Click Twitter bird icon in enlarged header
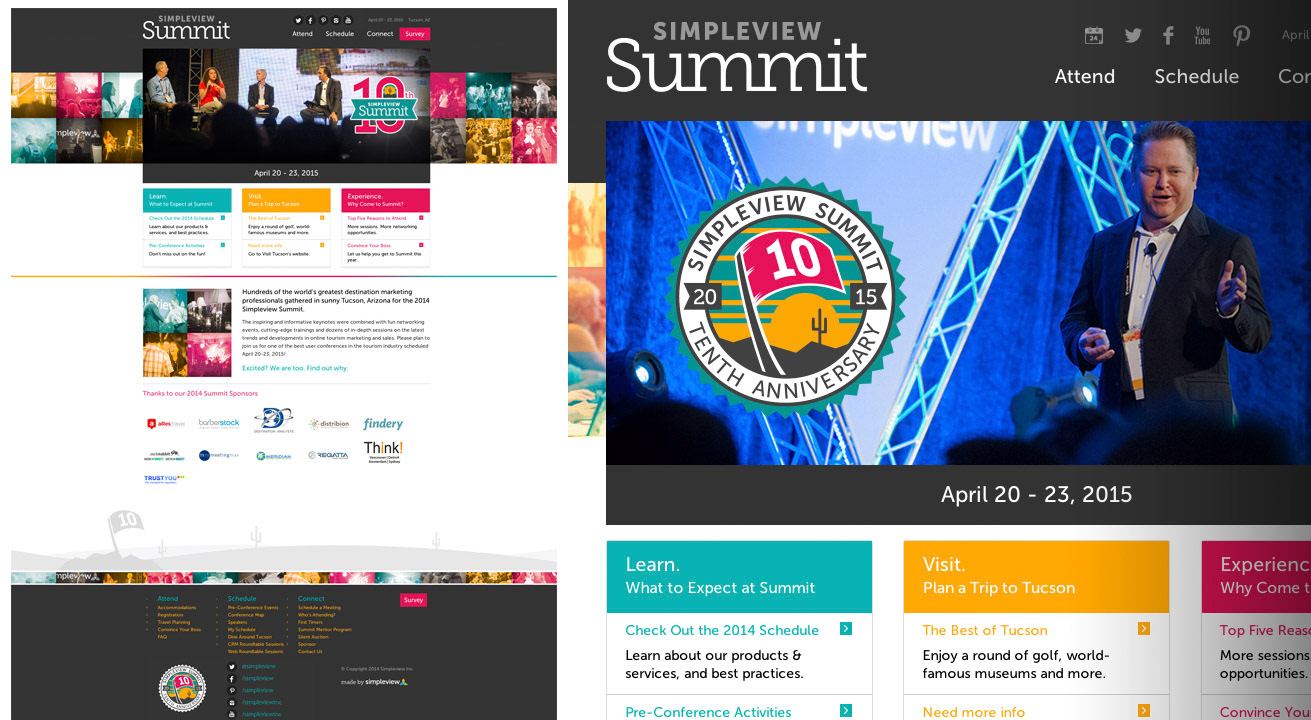1311x720 pixels. point(1132,36)
